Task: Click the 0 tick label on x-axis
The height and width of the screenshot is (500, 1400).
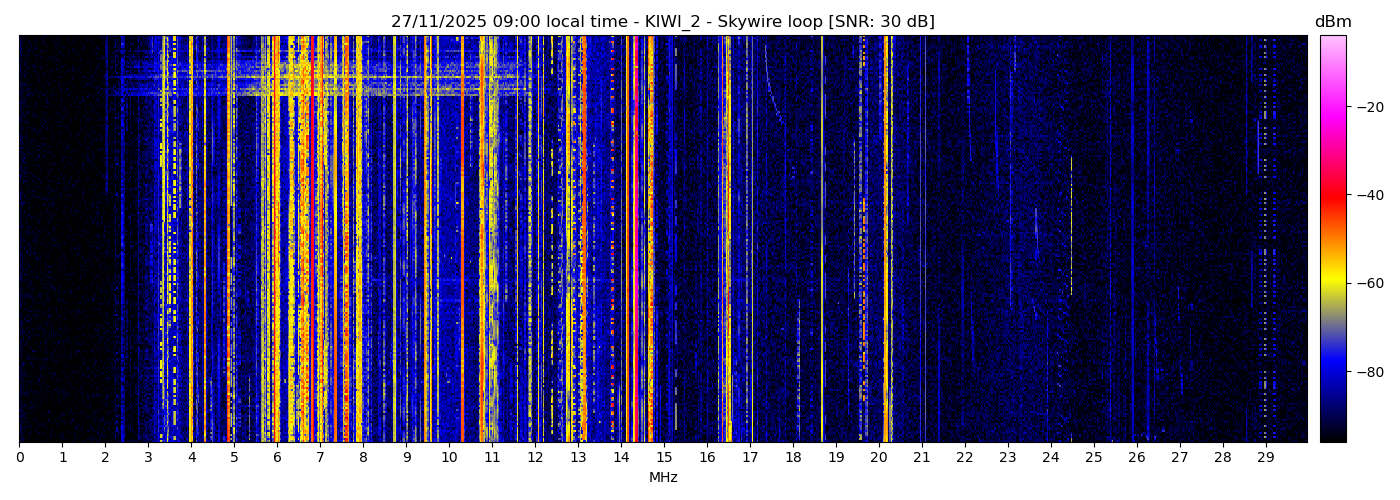Action: (x=19, y=458)
